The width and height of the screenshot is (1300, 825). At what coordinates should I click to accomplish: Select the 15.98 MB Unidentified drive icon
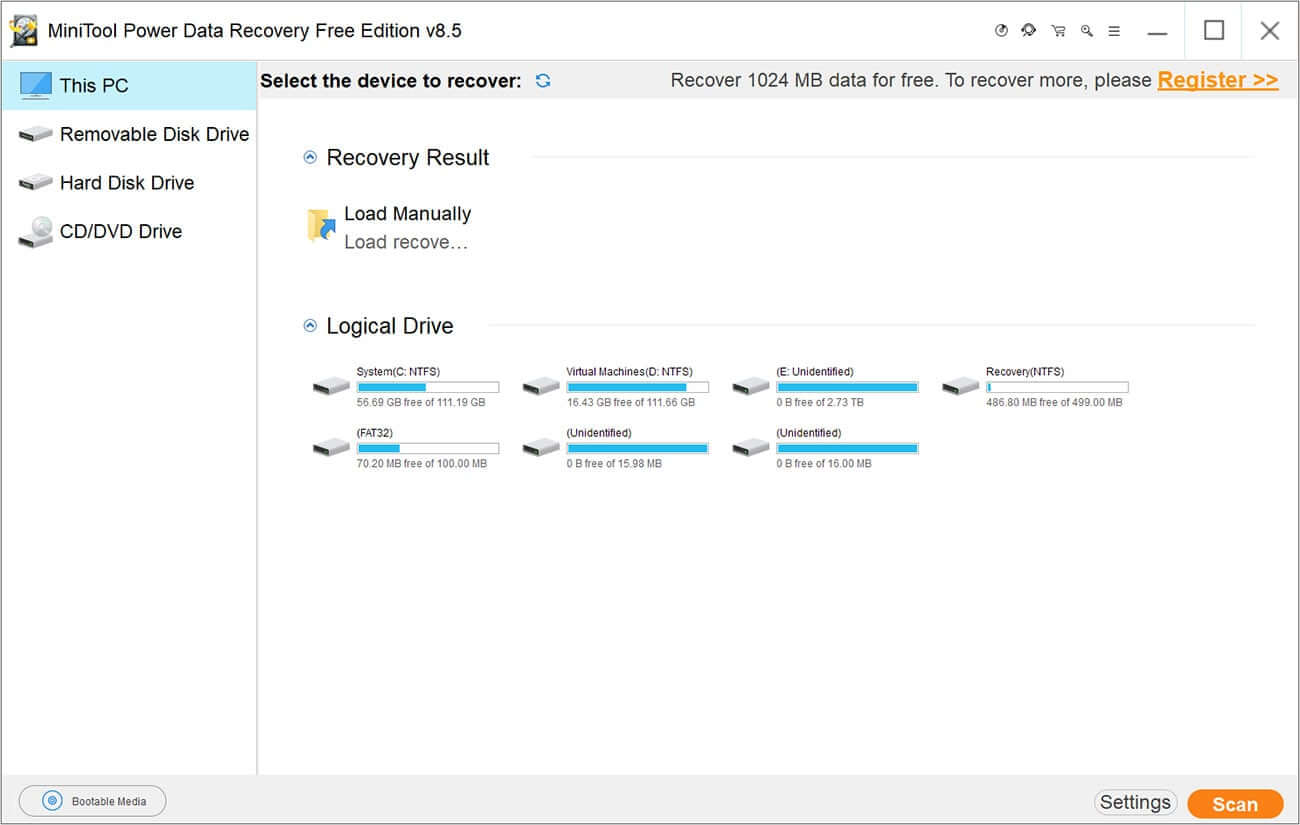click(x=541, y=447)
